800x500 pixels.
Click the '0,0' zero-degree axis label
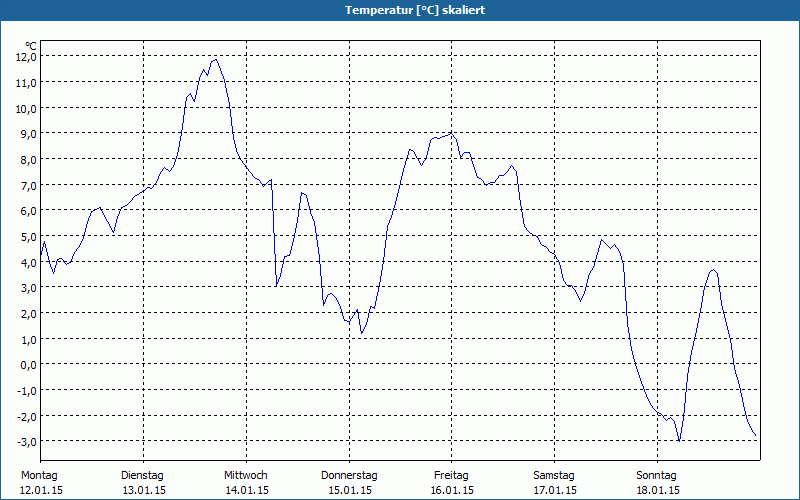tap(28, 365)
